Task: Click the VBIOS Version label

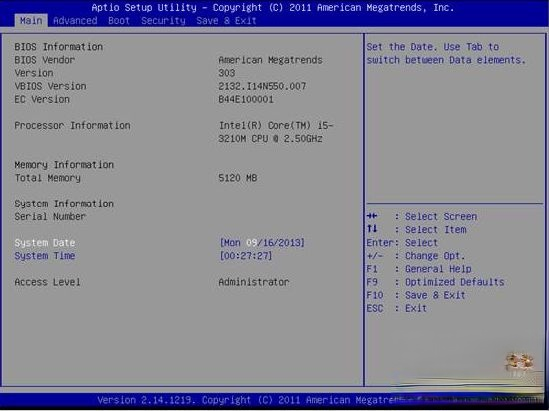Action: point(50,86)
